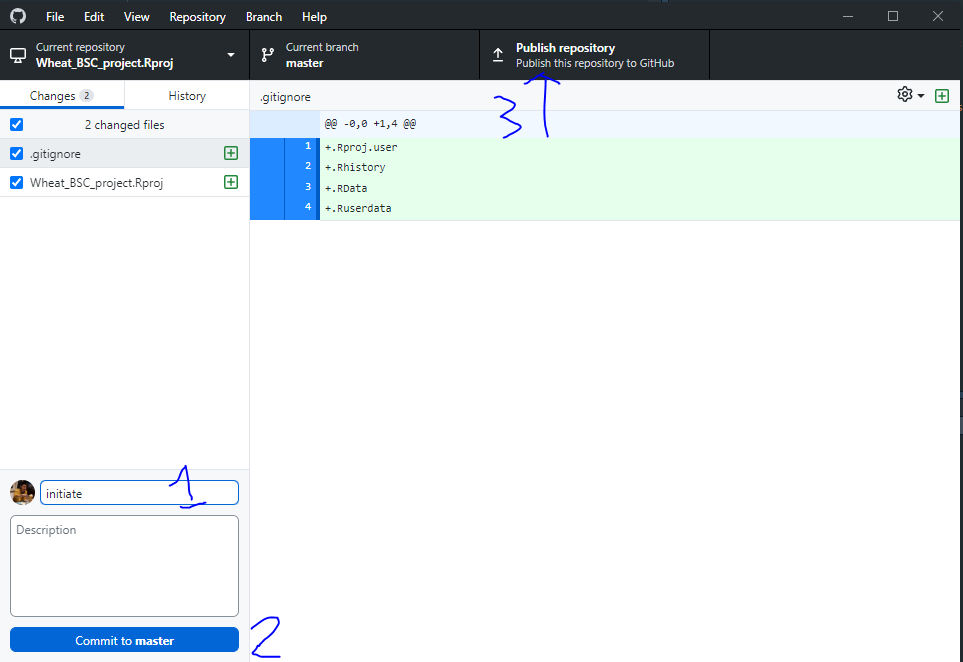963x662 pixels.
Task: Click the added status icon for Wheat_BSC_project.Rproj
Action: (231, 182)
